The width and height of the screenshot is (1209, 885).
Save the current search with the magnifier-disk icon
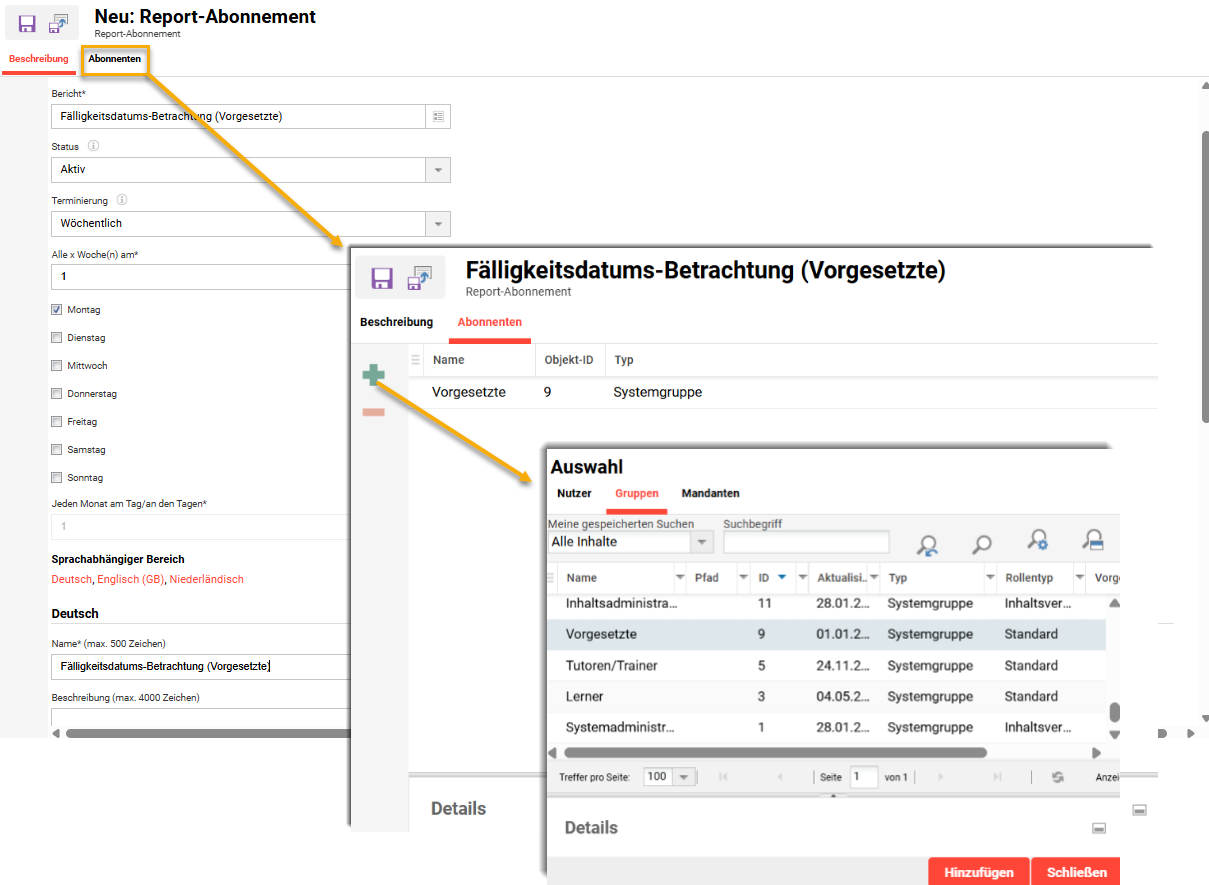click(1093, 541)
